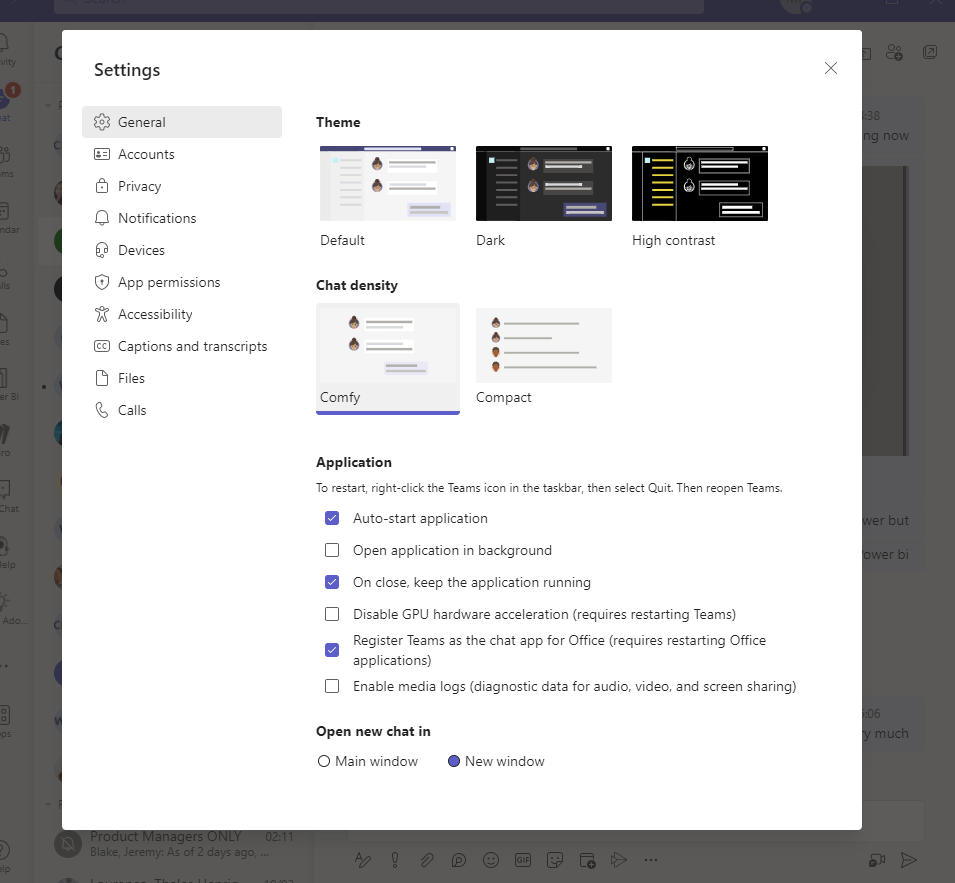Click the add people icon in chat header
The width and height of the screenshot is (955, 883).
click(894, 52)
